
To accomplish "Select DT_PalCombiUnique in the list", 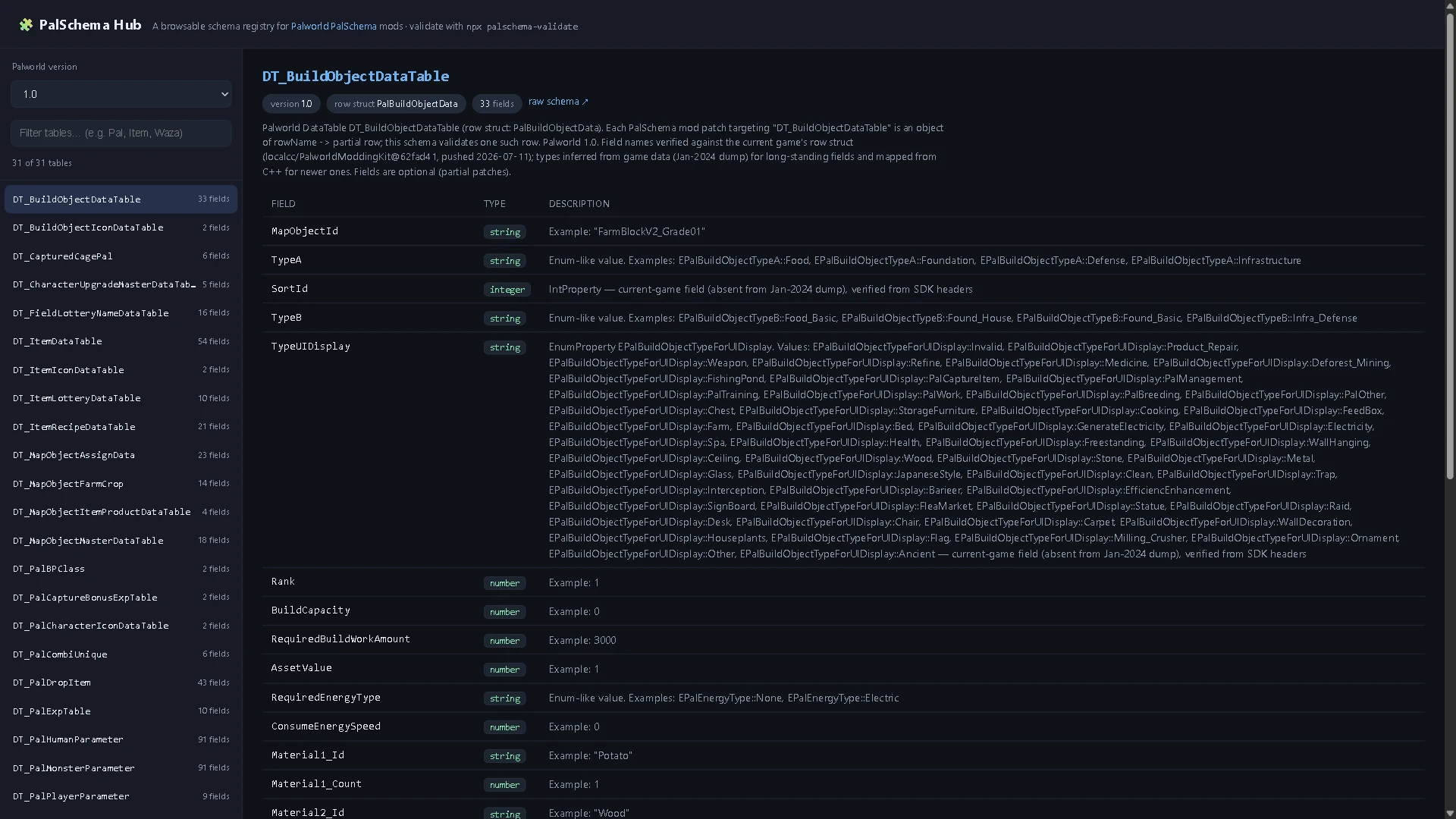I will click(x=121, y=654).
